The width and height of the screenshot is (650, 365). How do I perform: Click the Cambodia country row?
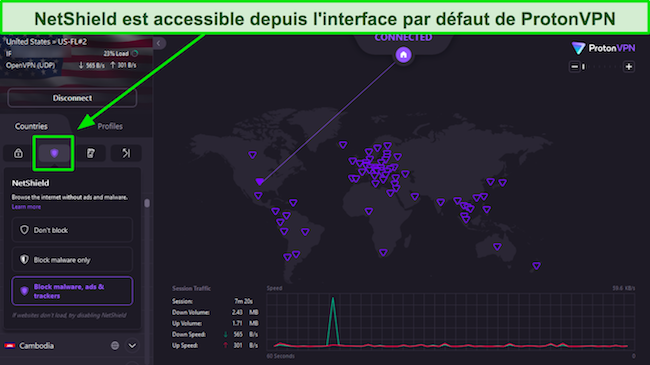tap(72, 346)
